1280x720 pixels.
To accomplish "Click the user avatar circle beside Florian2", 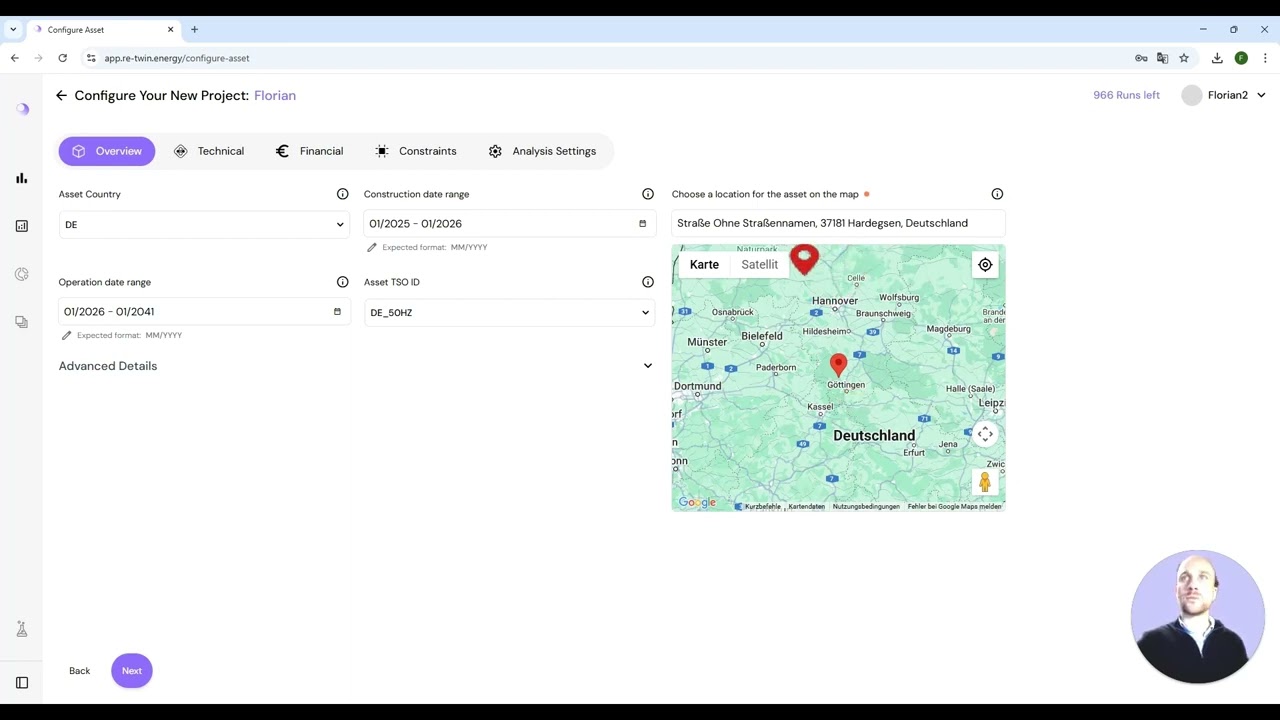I will tap(1191, 95).
